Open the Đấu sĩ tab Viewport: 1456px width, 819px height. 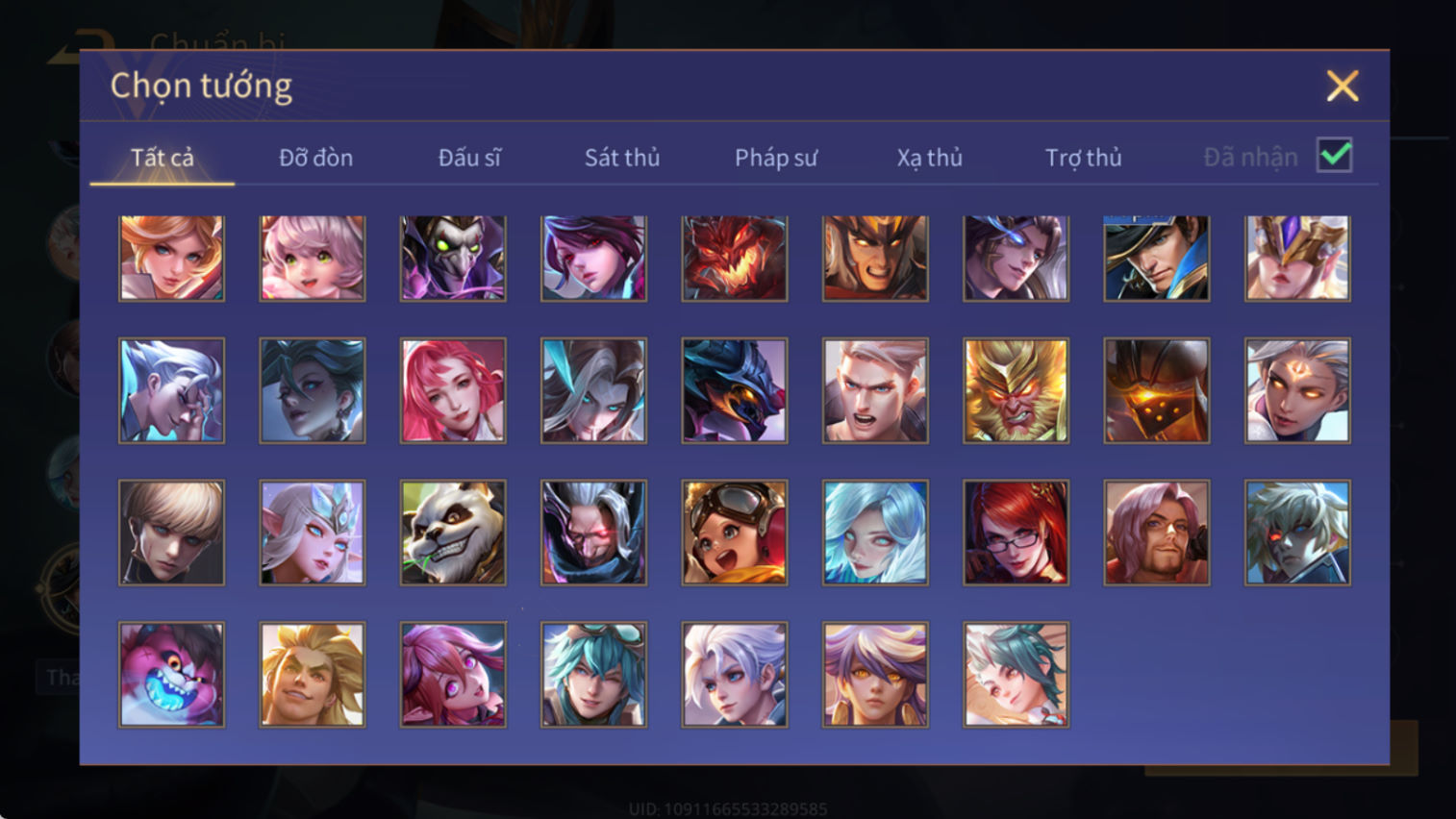[x=469, y=158]
